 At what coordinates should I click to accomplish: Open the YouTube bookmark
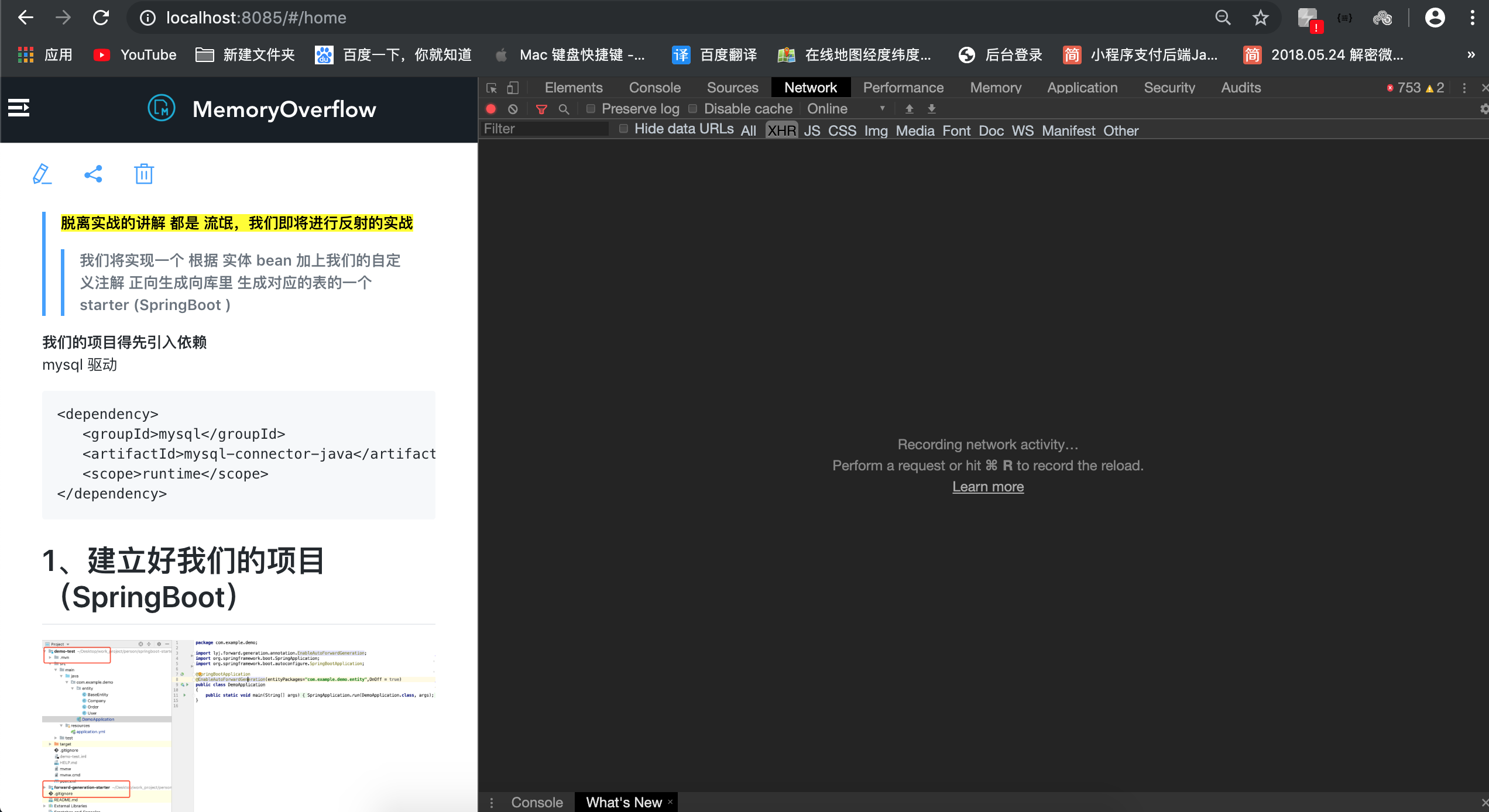(135, 55)
